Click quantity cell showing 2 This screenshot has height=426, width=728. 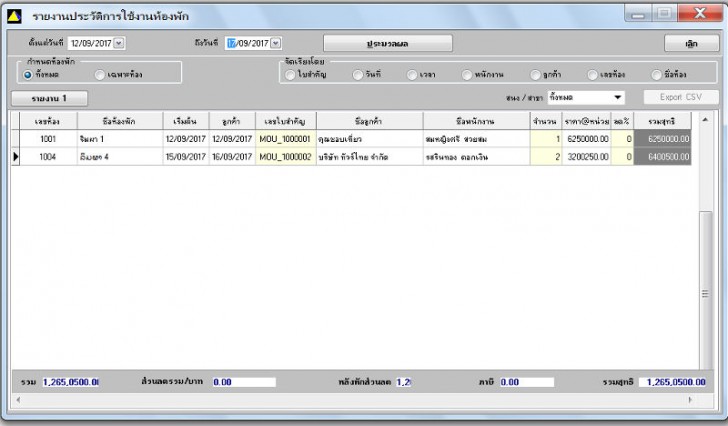tap(546, 157)
